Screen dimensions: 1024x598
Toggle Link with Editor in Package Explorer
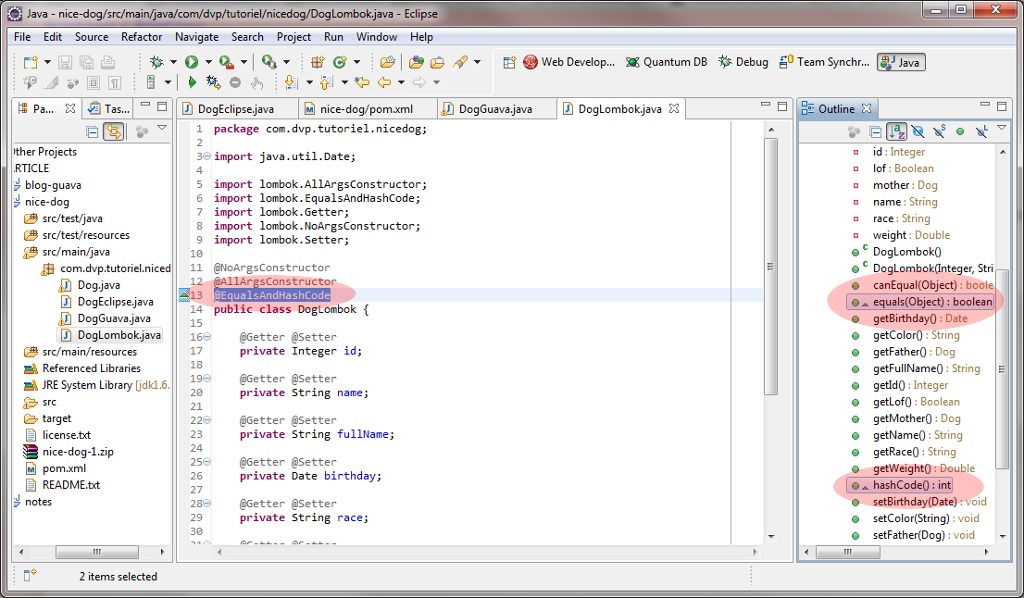pyautogui.click(x=114, y=131)
